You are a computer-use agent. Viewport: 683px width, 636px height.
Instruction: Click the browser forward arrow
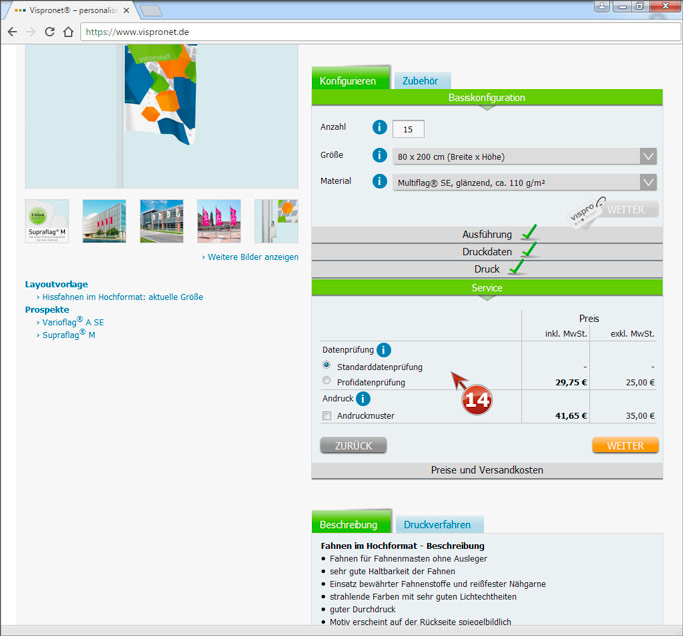click(30, 32)
